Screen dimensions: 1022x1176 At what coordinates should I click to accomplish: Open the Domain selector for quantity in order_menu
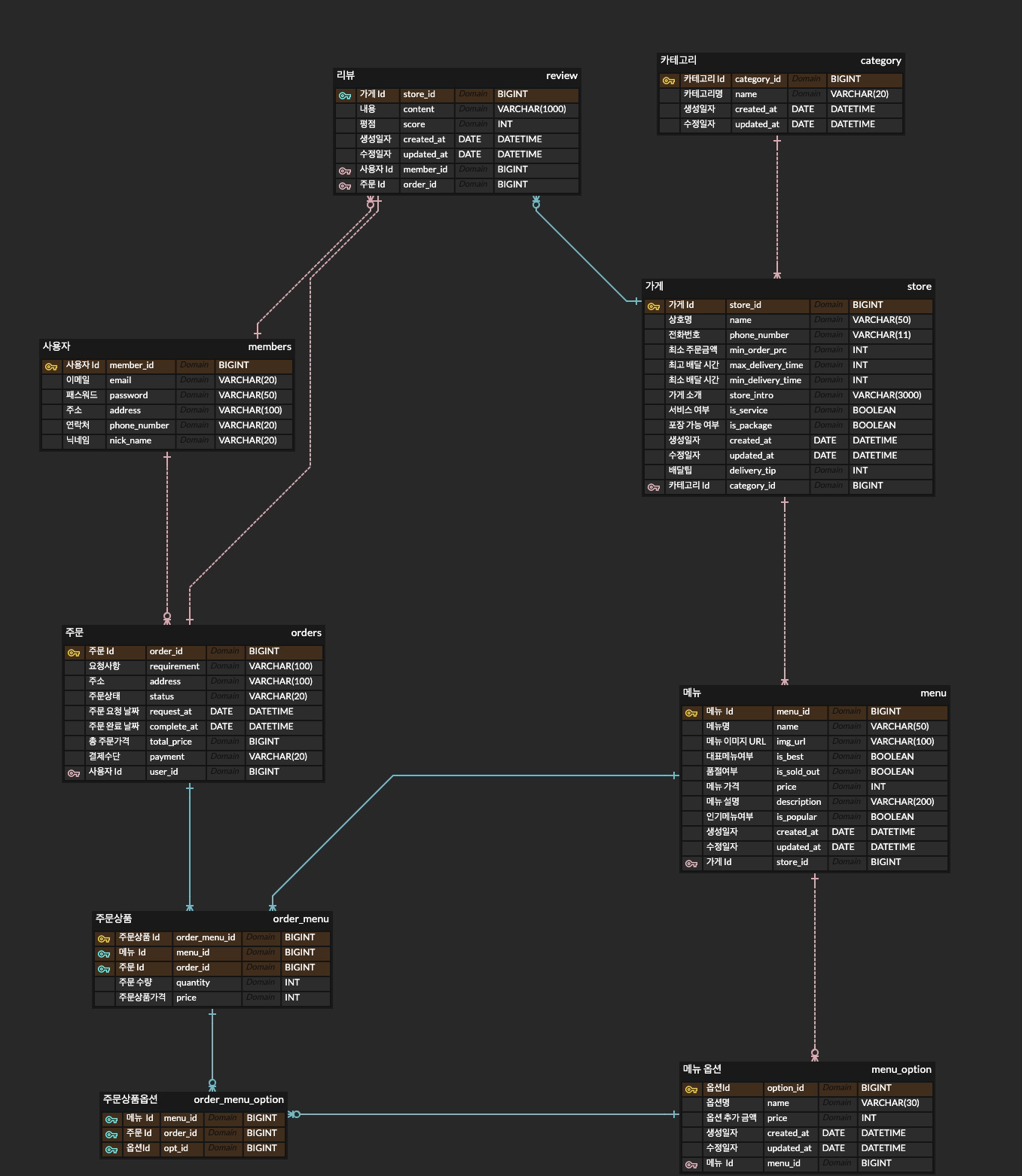[x=261, y=983]
